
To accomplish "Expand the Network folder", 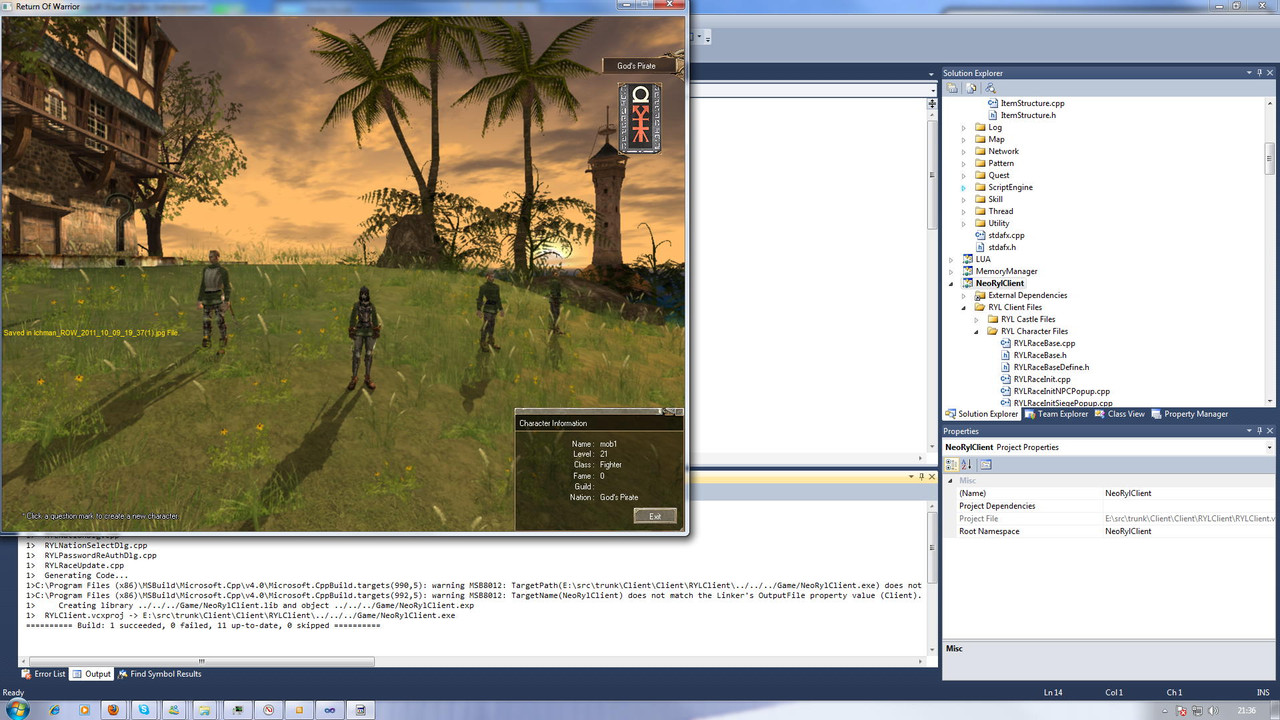I will coord(965,151).
